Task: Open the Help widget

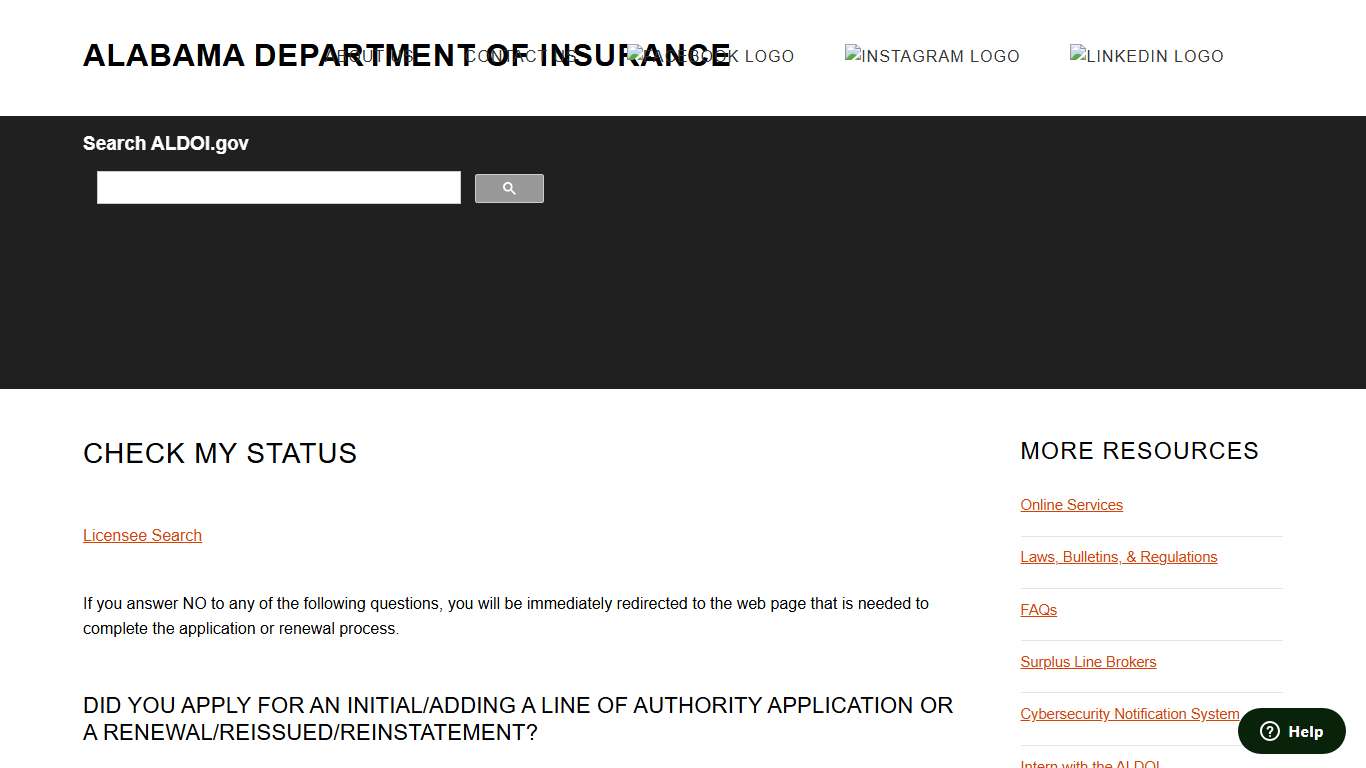Action: click(1292, 731)
